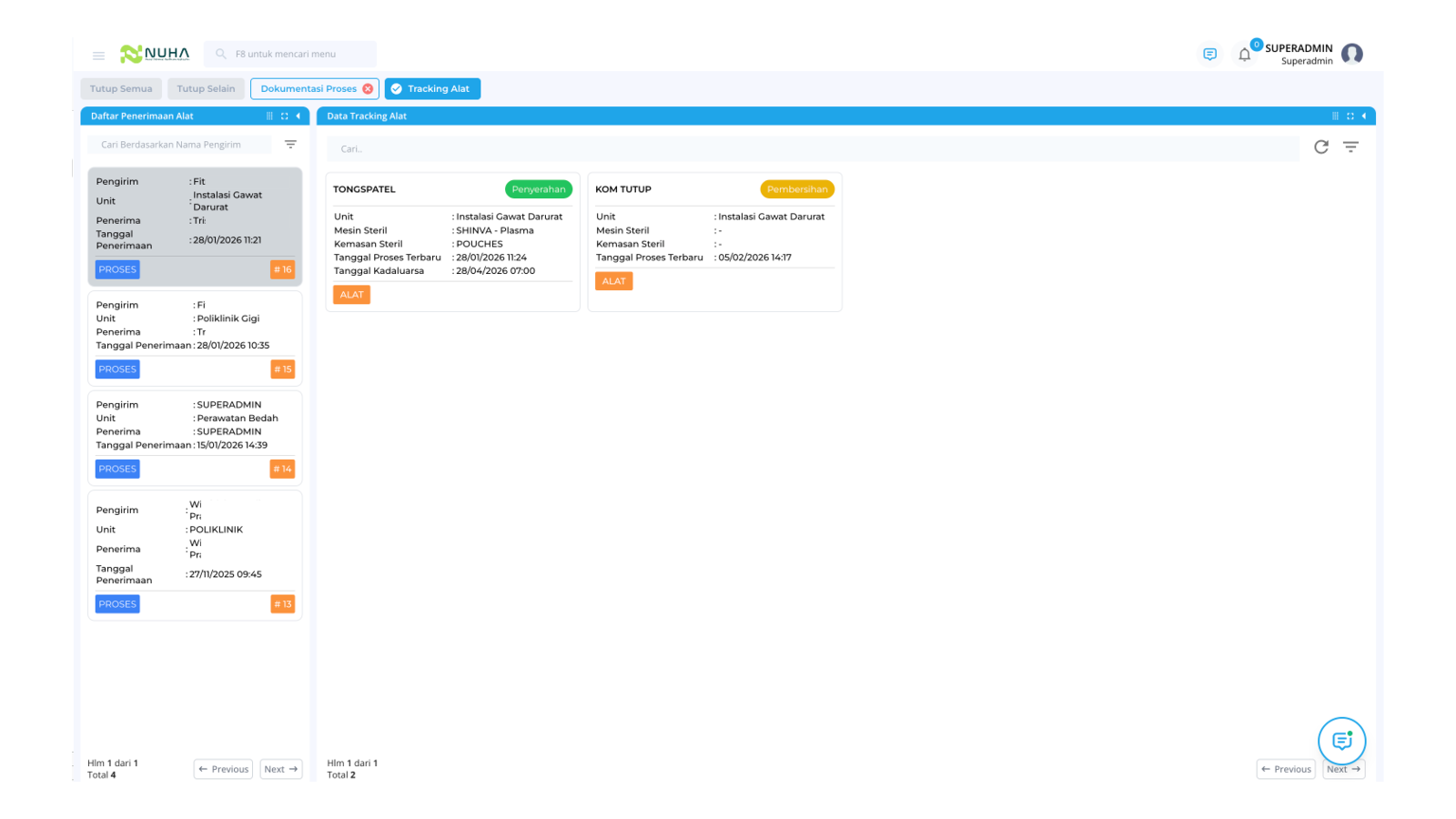Select the Poliklinik Gigi receipt card
Image resolution: width=1456 pixels, height=819 pixels.
click(x=195, y=339)
